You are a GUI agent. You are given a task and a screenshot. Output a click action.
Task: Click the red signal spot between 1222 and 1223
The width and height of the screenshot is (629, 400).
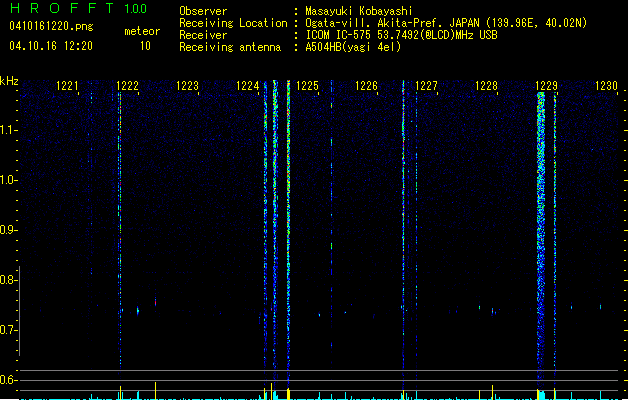[156, 302]
